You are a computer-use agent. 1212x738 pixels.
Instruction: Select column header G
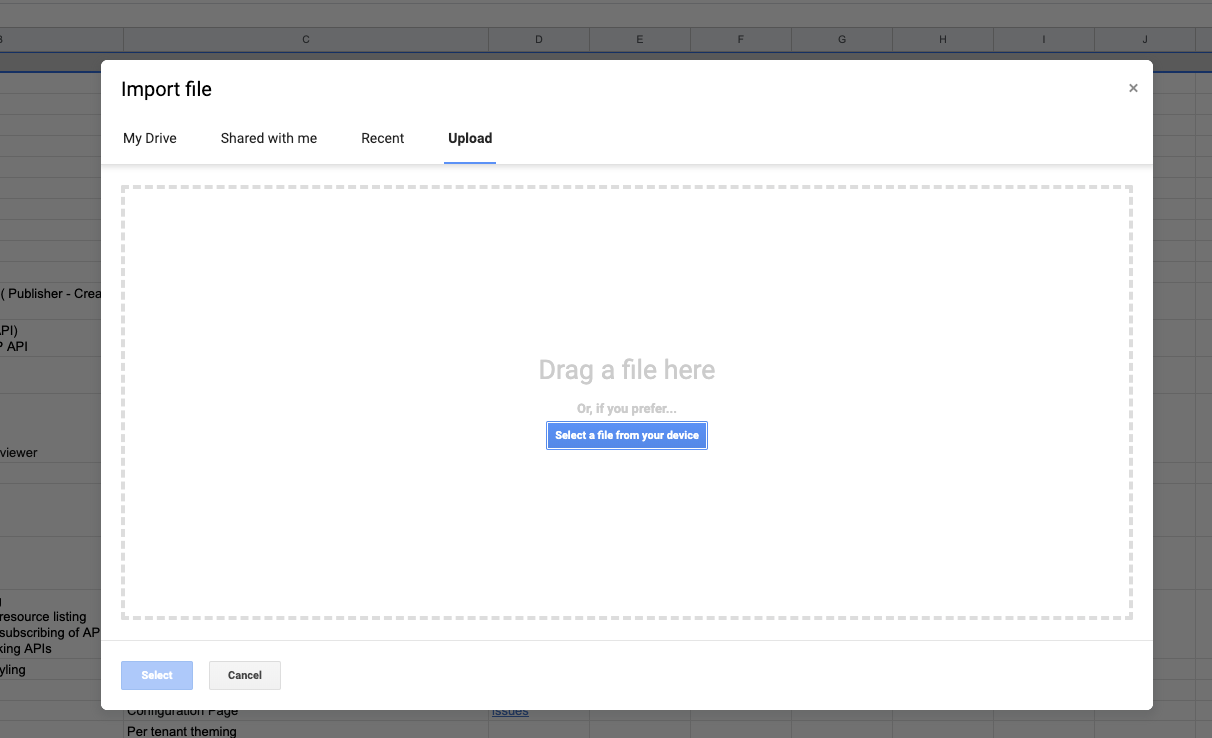841,39
